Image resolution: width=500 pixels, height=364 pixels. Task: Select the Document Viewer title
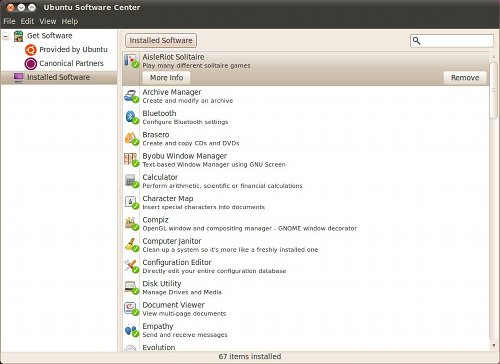pos(173,305)
